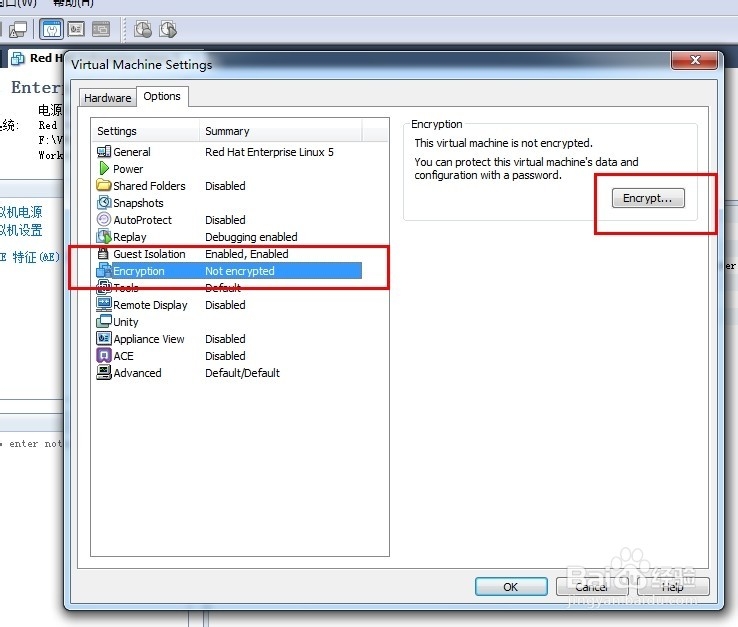738x627 pixels.
Task: Select the Shared Folders label
Action: (149, 186)
